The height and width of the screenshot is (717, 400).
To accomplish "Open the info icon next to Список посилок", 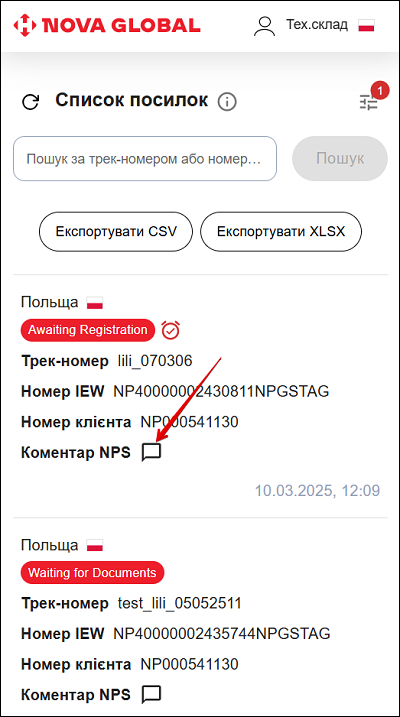I will 227,102.
